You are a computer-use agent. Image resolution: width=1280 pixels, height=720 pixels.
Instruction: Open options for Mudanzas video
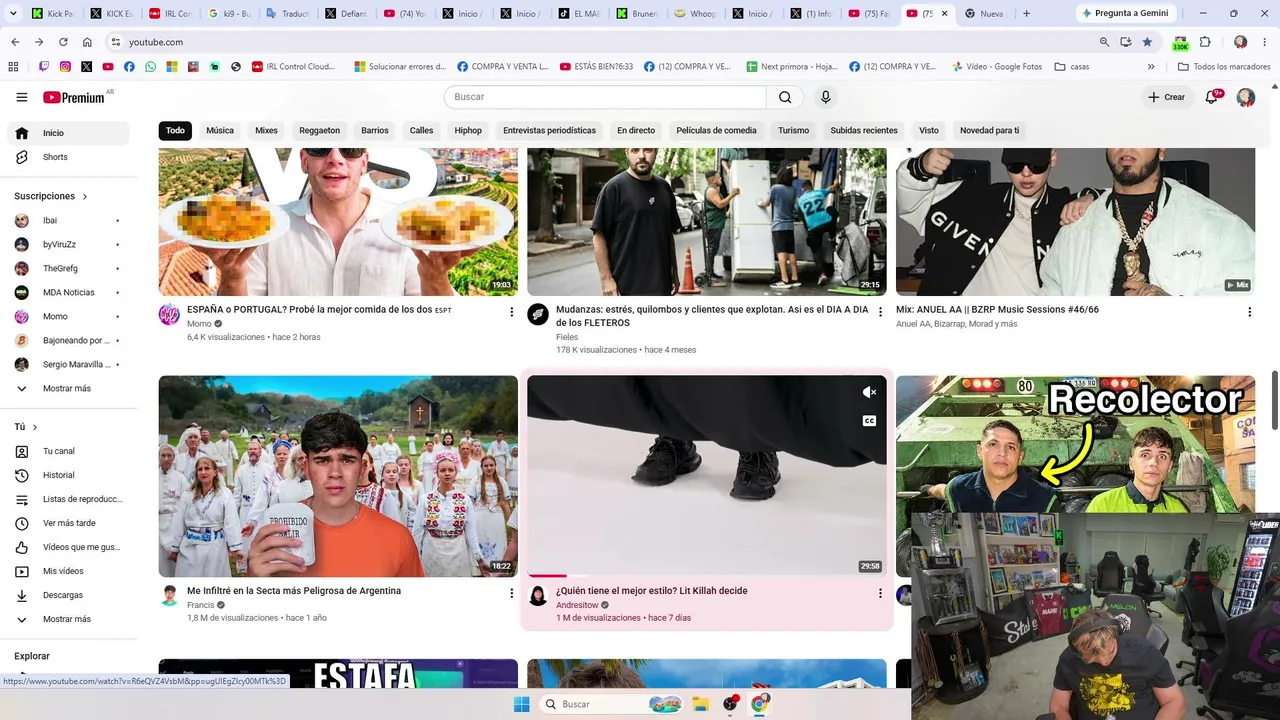click(880, 312)
